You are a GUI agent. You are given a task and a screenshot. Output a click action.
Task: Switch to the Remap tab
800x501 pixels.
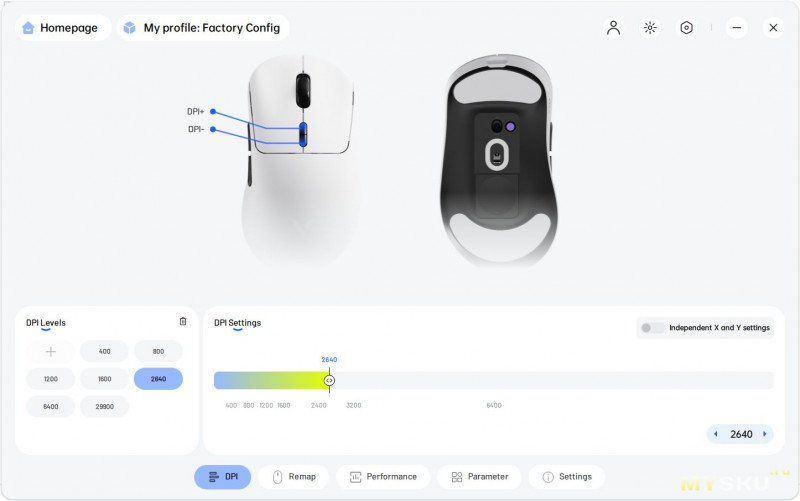pyautogui.click(x=293, y=477)
